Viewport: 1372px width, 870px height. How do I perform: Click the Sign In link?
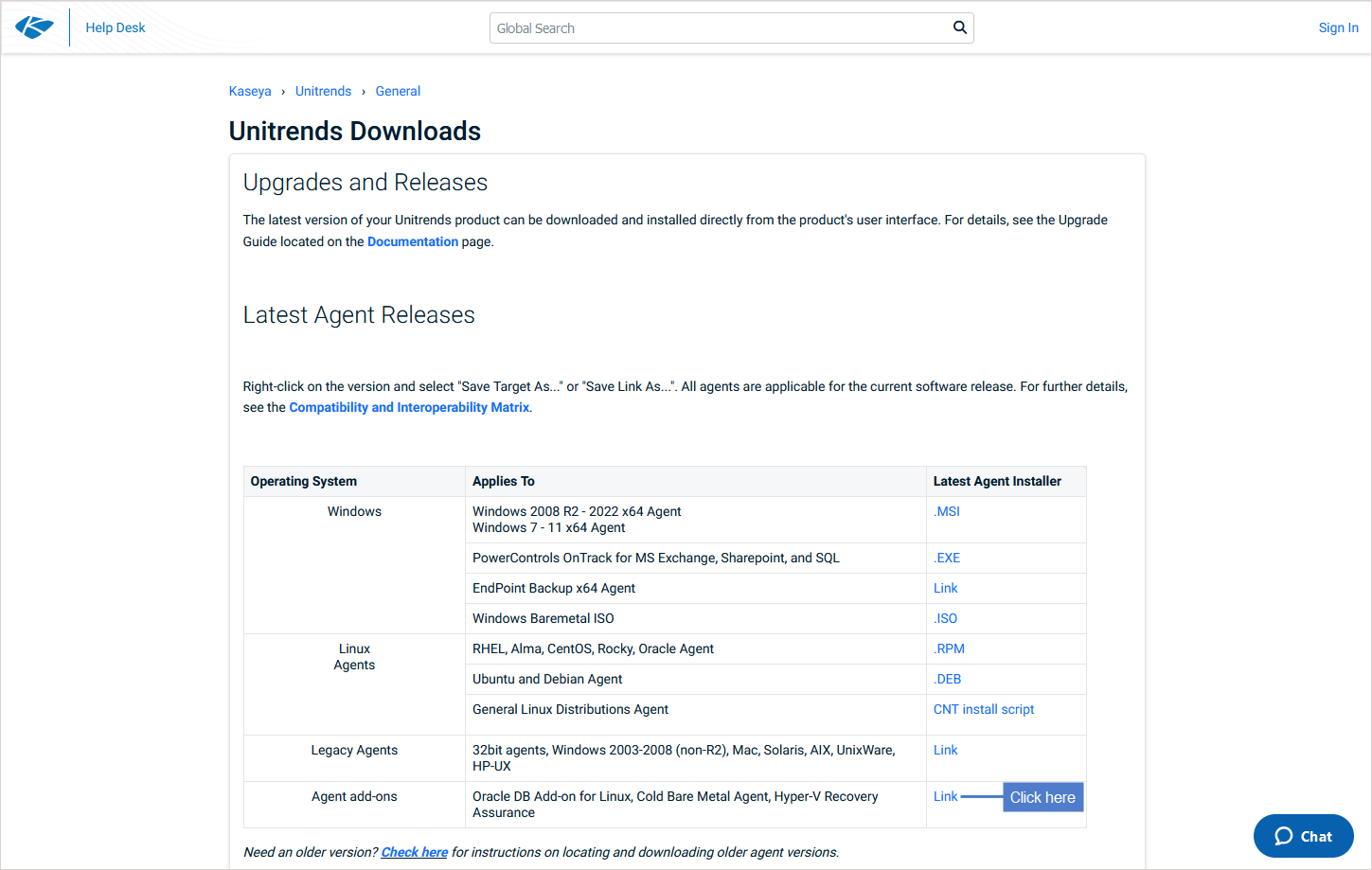click(1338, 27)
